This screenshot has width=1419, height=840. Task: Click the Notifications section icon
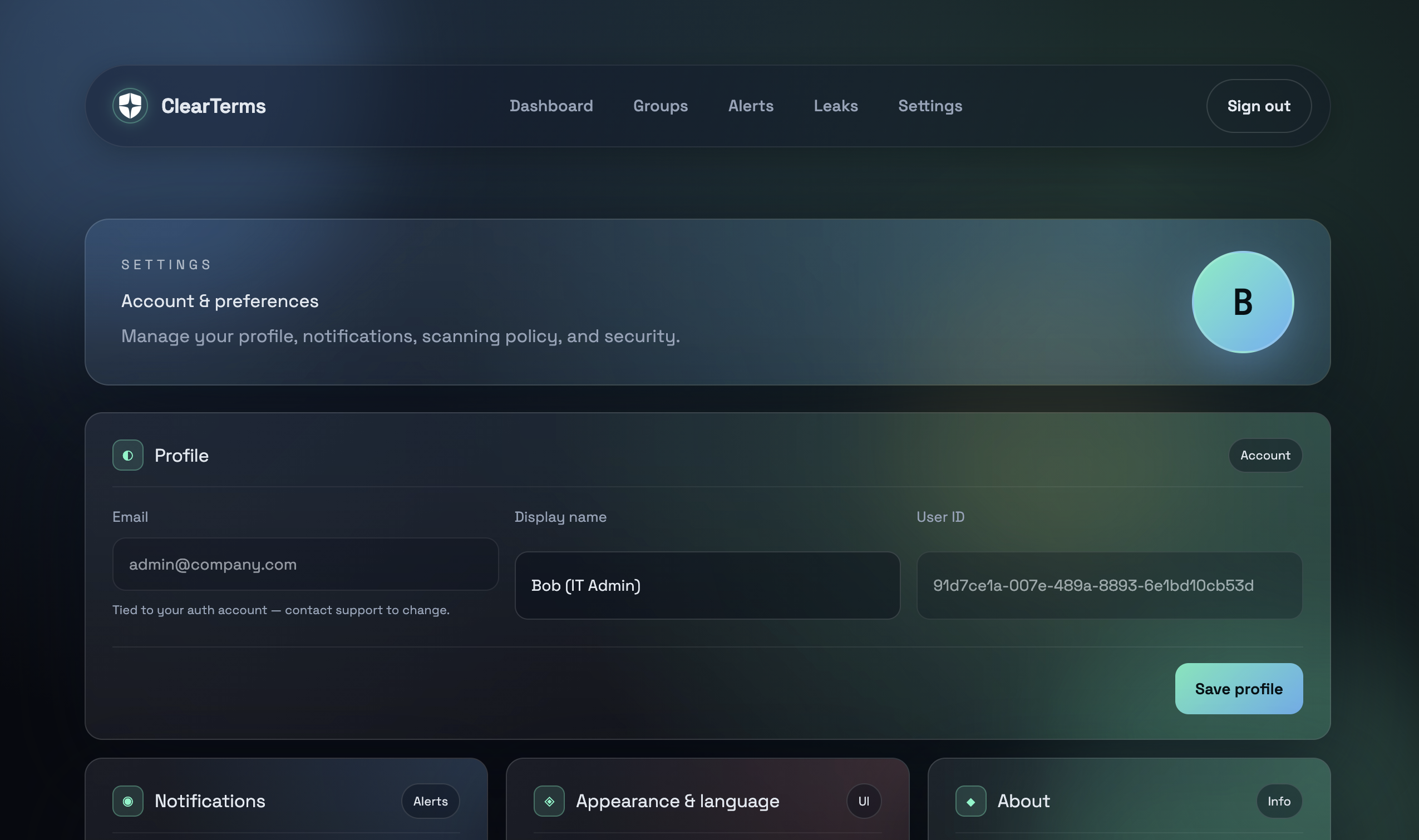point(128,801)
